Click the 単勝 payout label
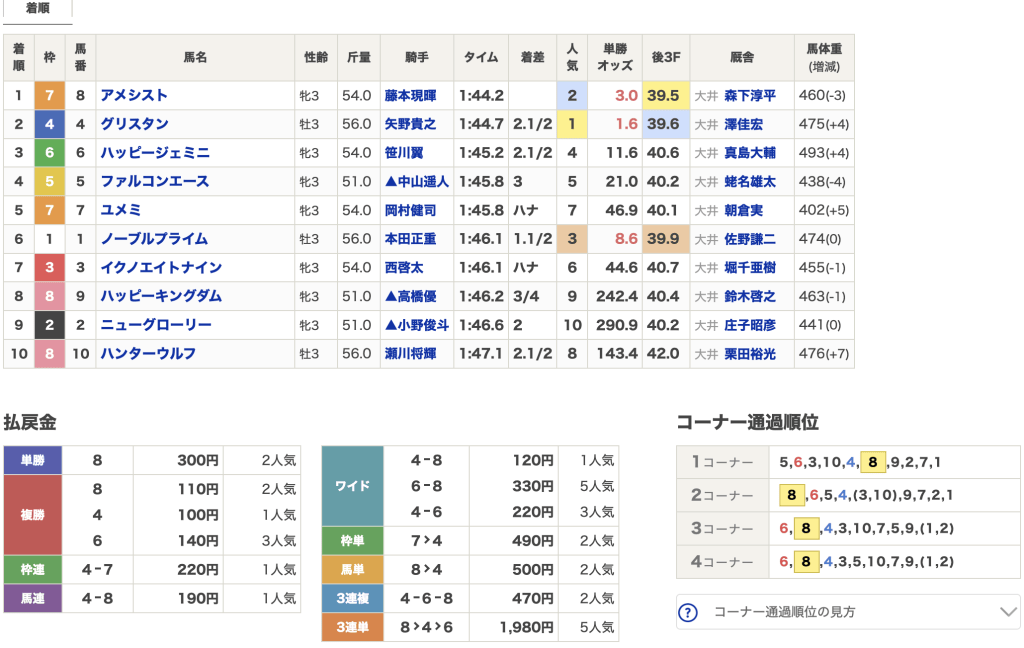Image resolution: width=1024 pixels, height=648 pixels. point(33,461)
